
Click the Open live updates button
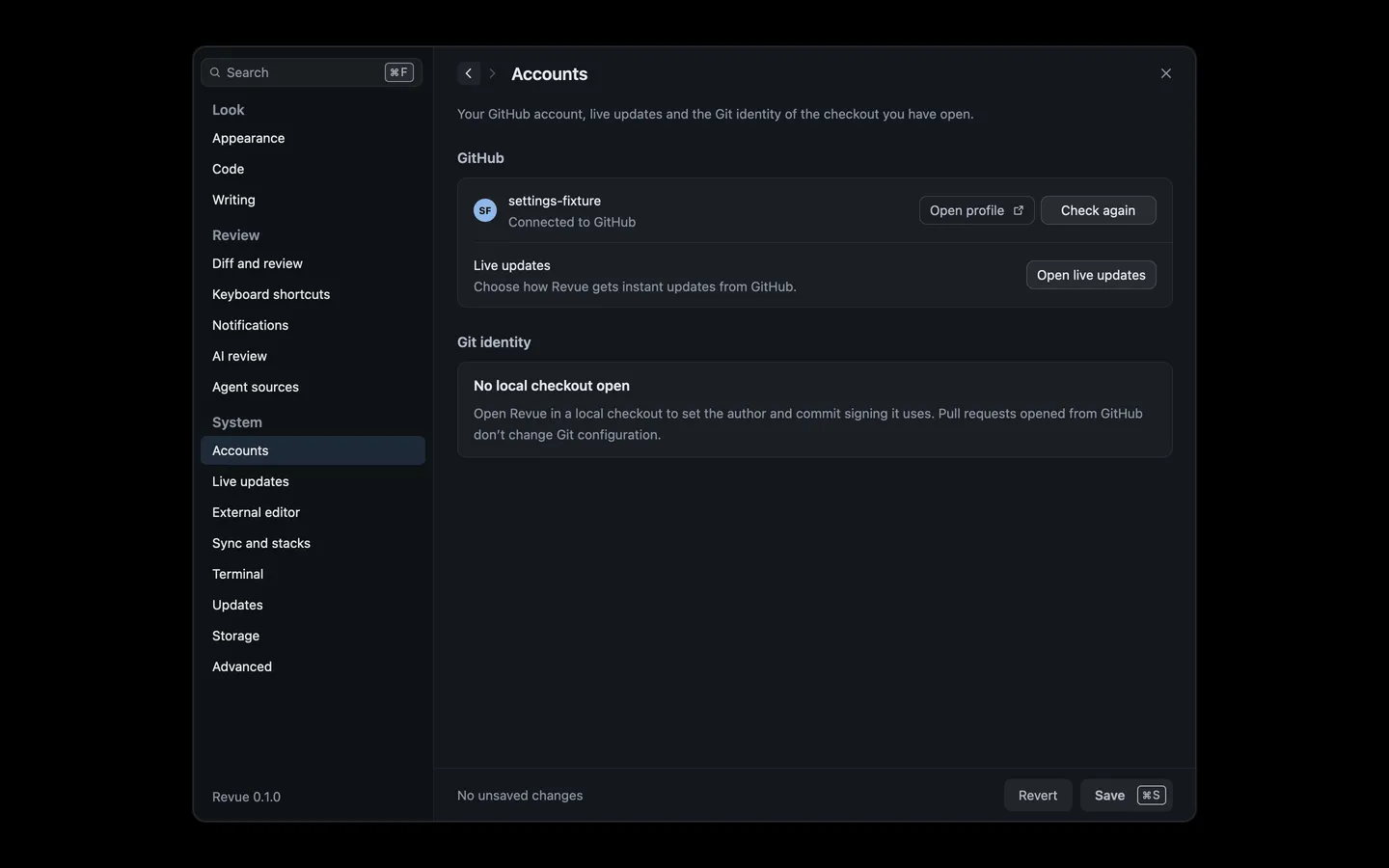[x=1091, y=275]
